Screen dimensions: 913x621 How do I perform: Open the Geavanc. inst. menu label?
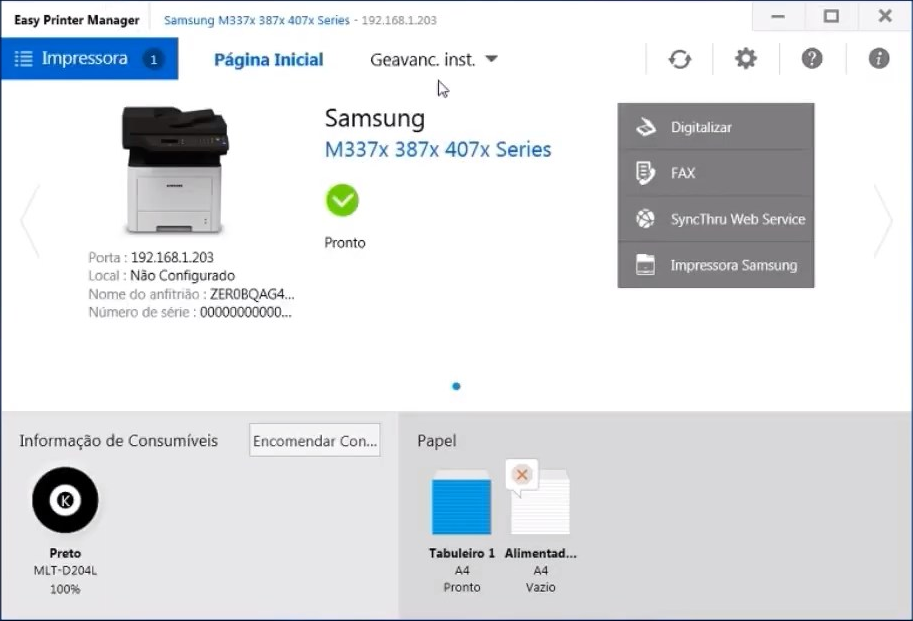coord(423,59)
